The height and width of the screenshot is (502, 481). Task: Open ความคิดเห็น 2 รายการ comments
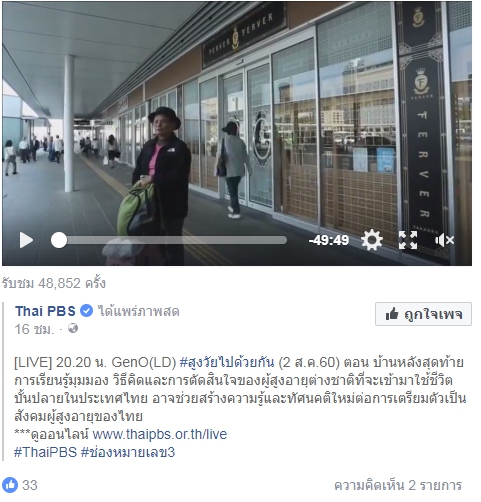click(398, 485)
